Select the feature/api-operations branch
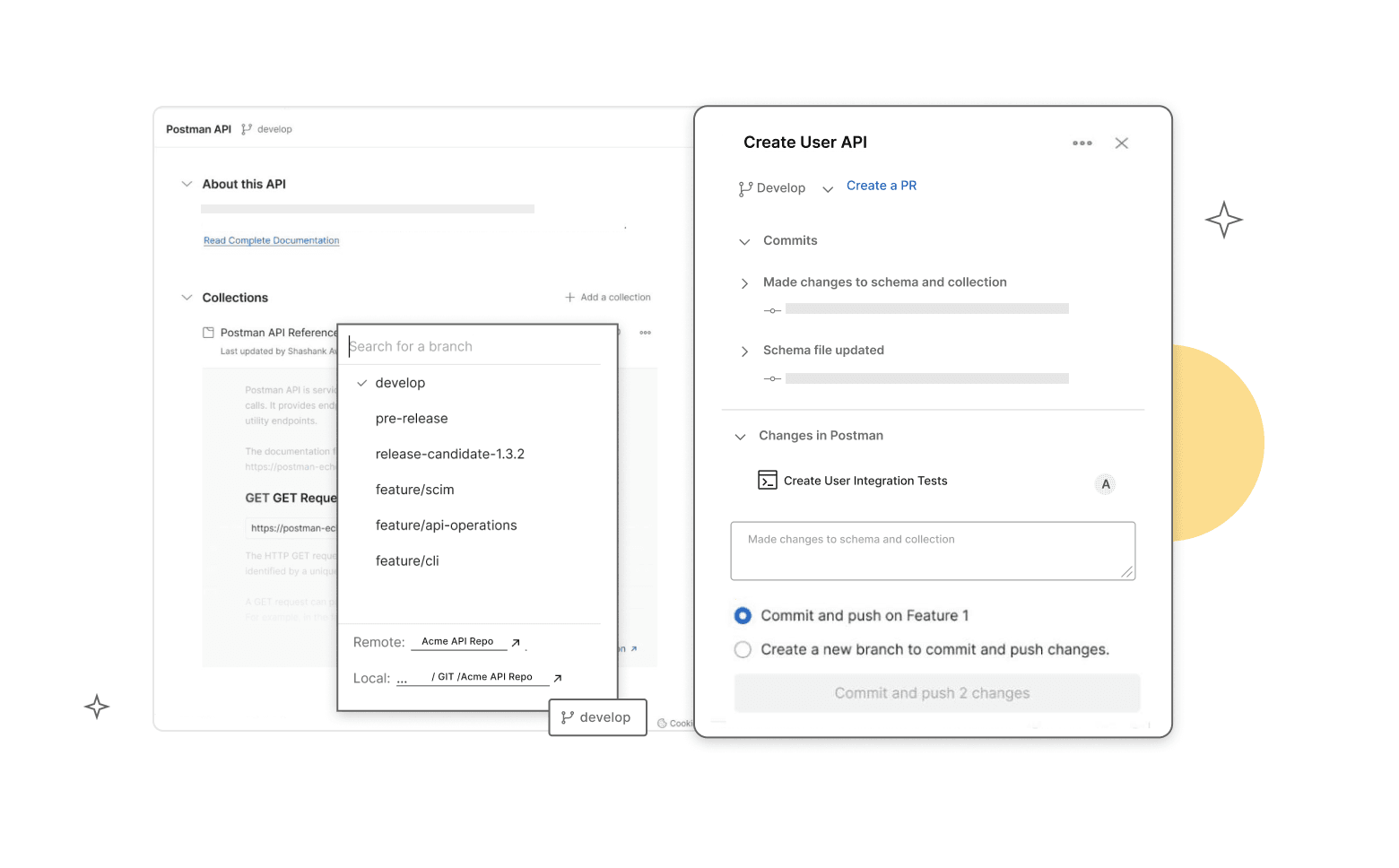The image size is (1399, 868). (446, 525)
